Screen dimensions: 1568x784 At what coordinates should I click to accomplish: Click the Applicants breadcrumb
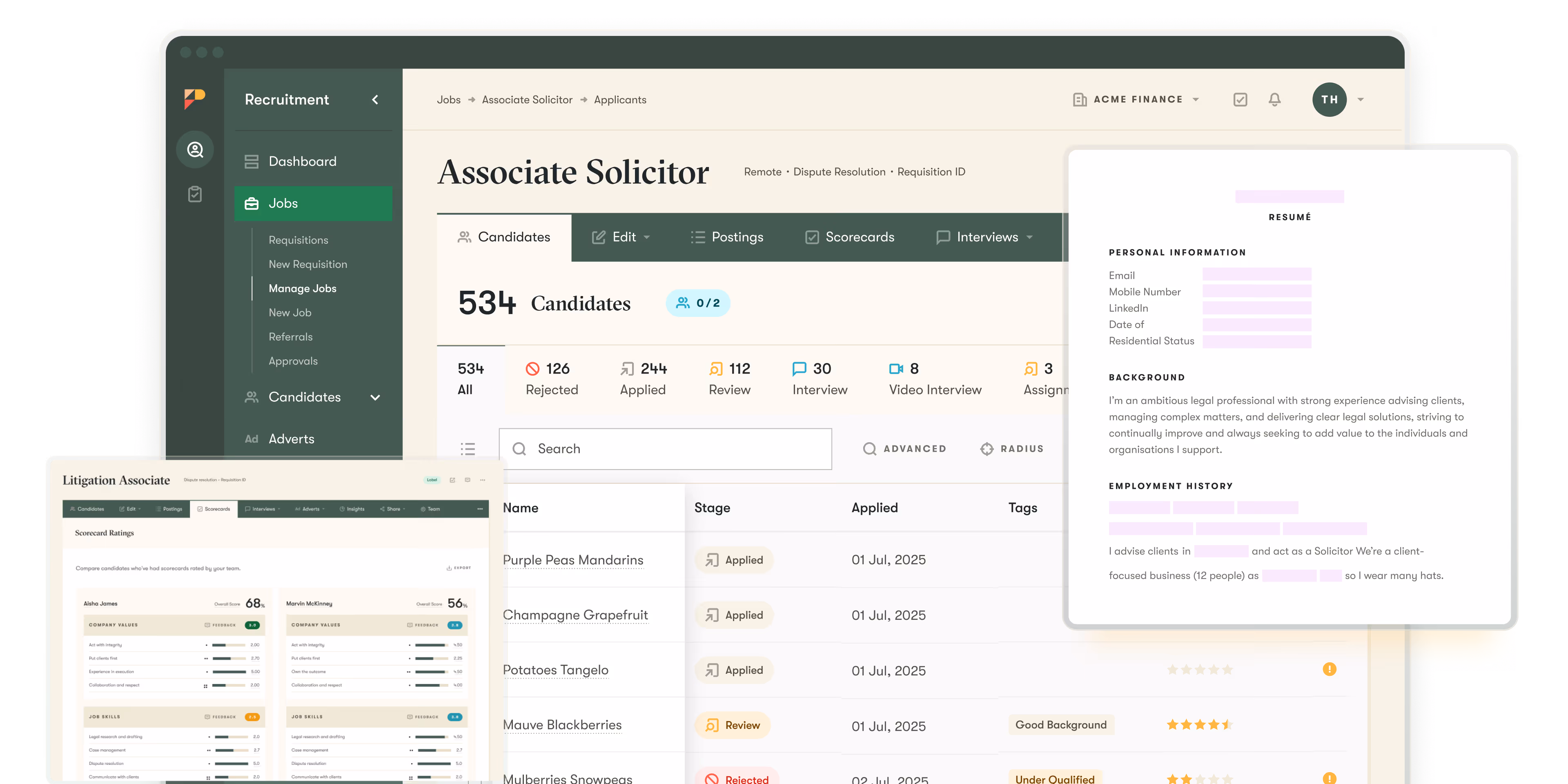point(620,100)
